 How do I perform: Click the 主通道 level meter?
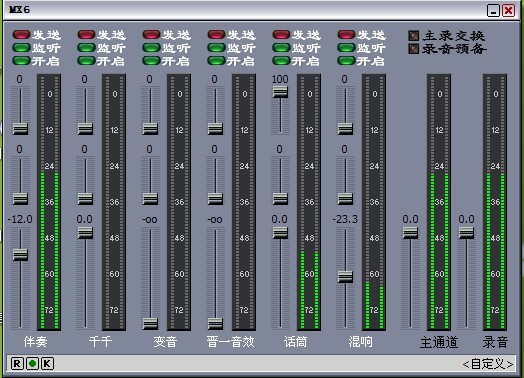(x=439, y=202)
